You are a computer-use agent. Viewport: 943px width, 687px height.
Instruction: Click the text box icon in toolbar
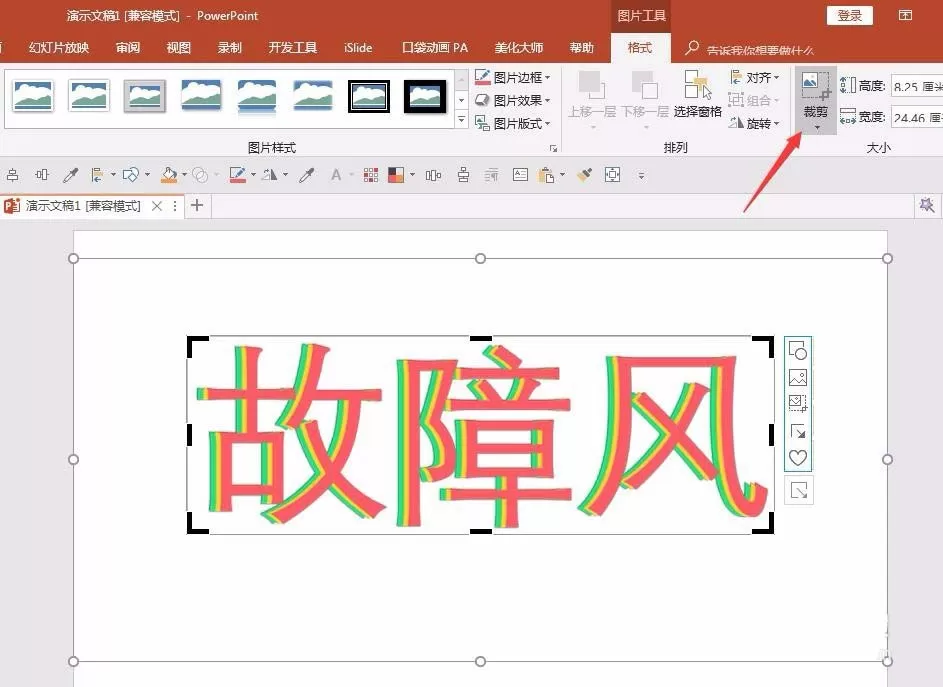pos(520,175)
